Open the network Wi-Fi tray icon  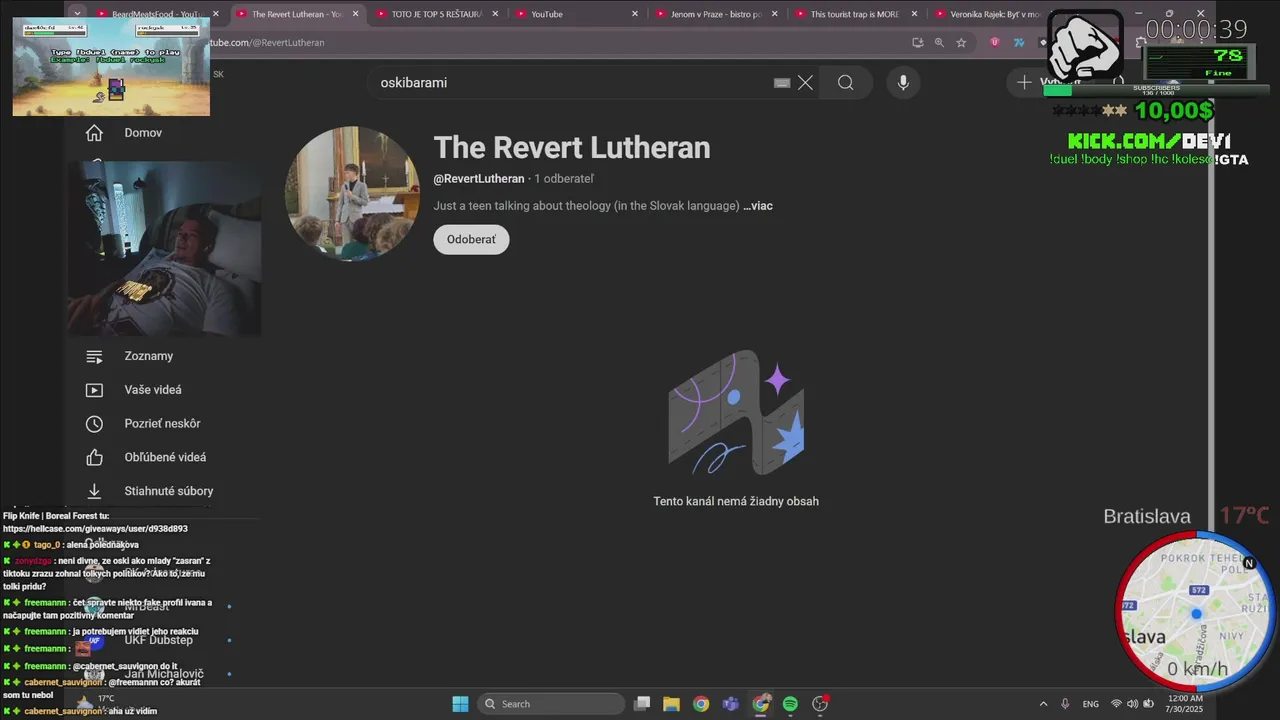pyautogui.click(x=1116, y=704)
